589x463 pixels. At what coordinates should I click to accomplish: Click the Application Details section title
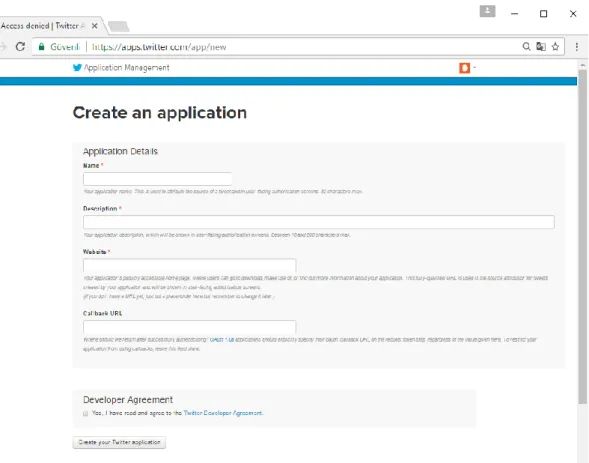(120, 151)
